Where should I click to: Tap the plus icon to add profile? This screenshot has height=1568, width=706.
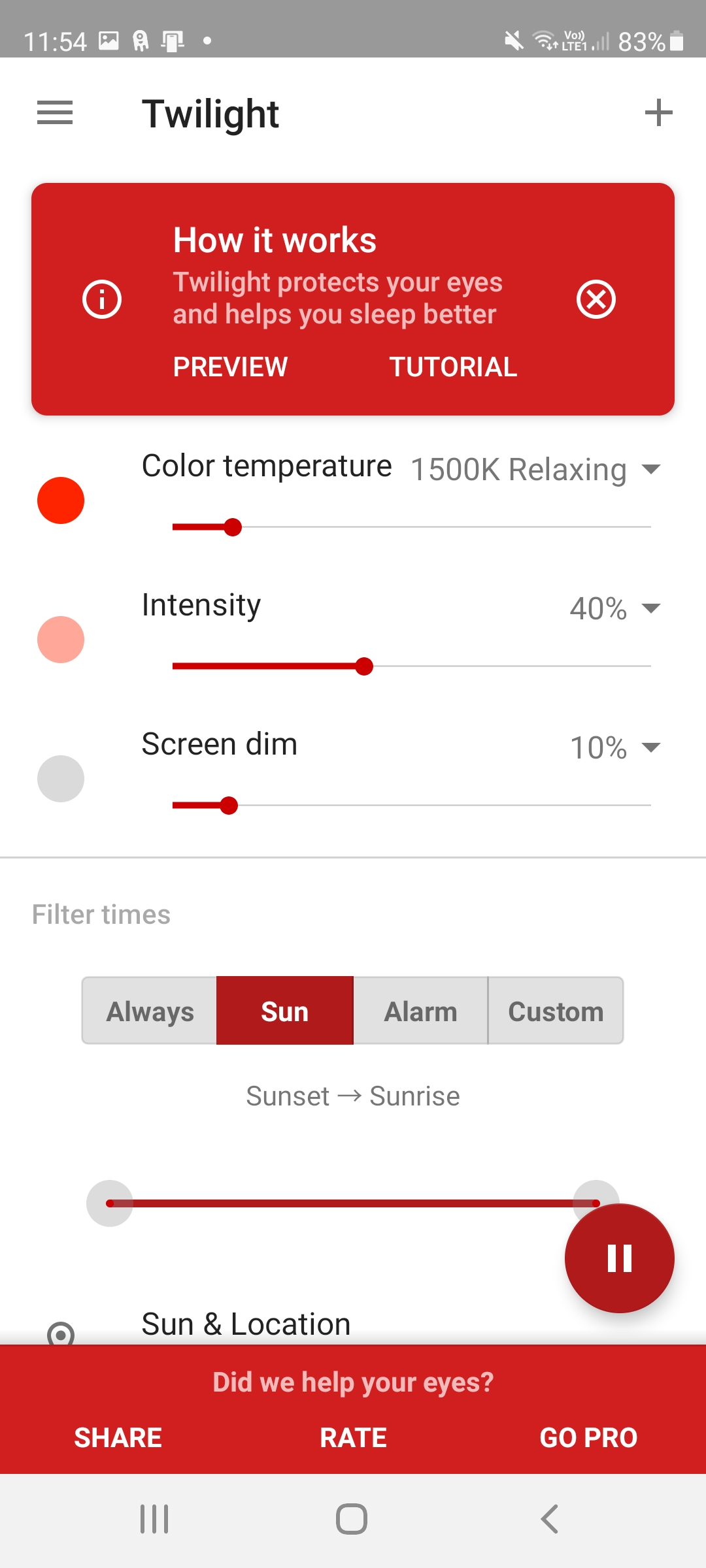click(x=658, y=113)
